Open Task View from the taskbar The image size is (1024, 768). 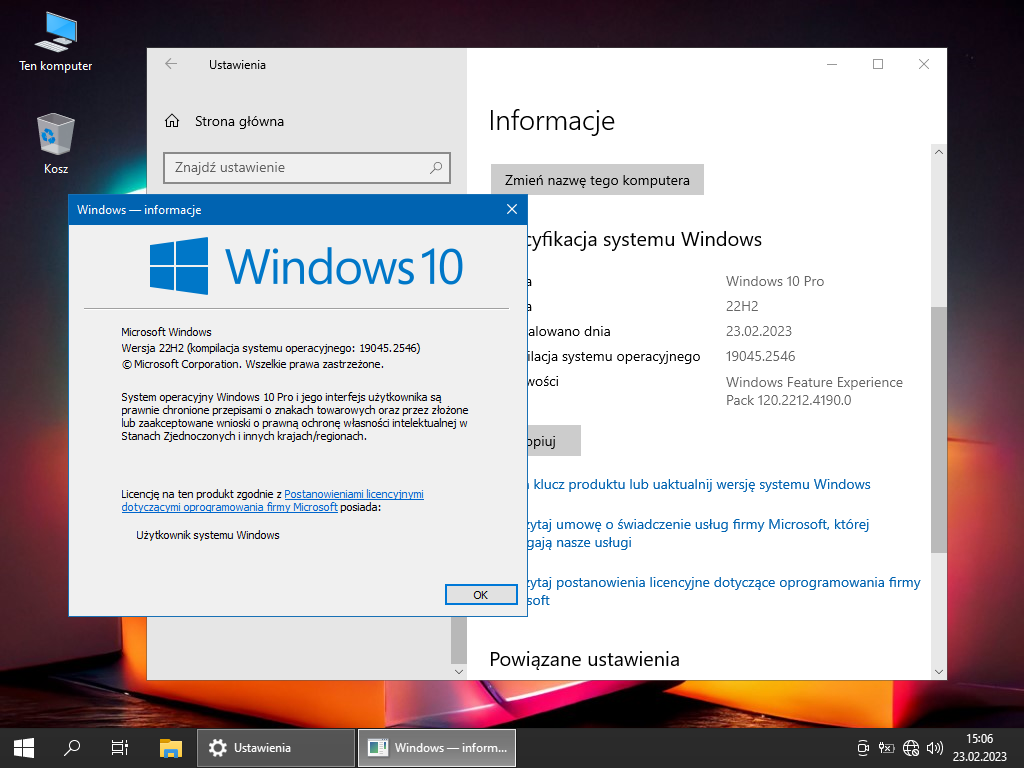point(120,747)
